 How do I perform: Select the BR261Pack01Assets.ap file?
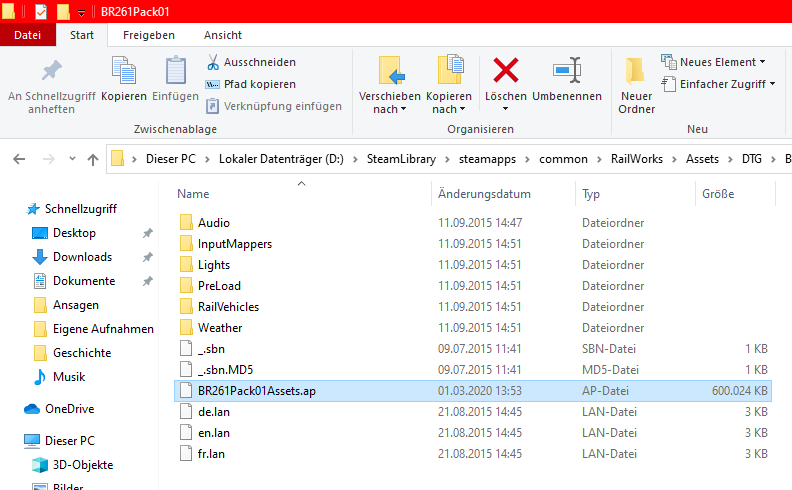click(472, 391)
